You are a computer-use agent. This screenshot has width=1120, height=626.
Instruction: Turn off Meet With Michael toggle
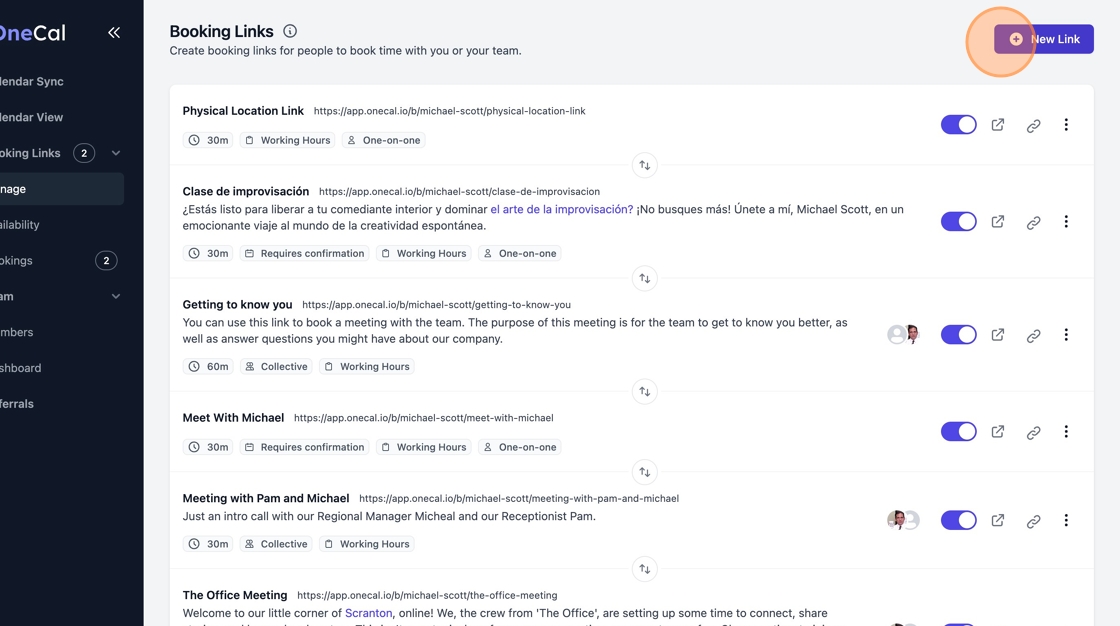click(958, 432)
